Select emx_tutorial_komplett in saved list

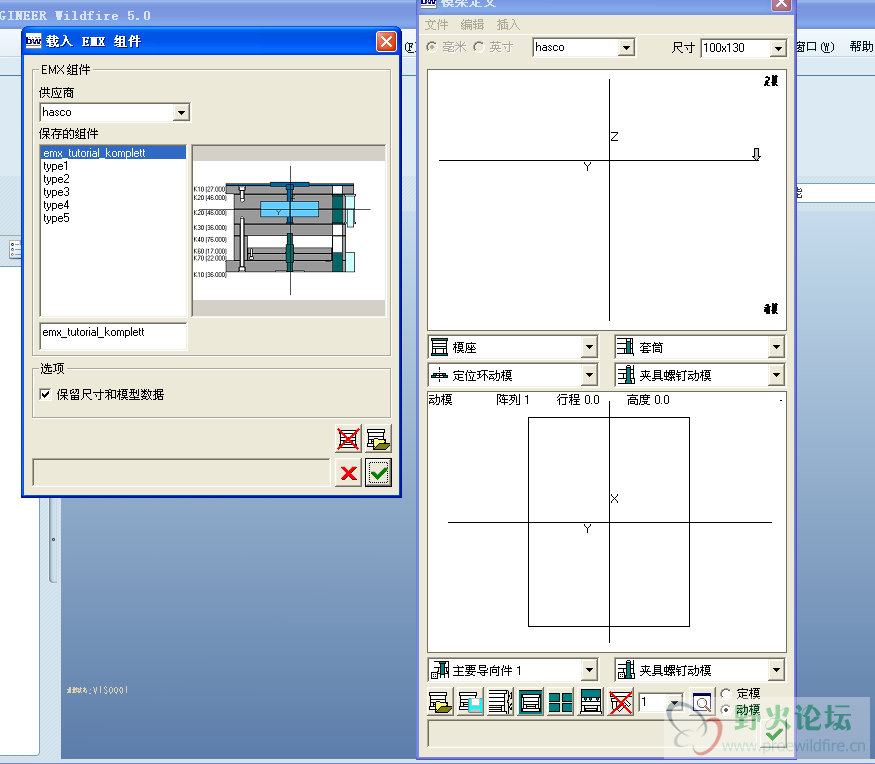113,153
